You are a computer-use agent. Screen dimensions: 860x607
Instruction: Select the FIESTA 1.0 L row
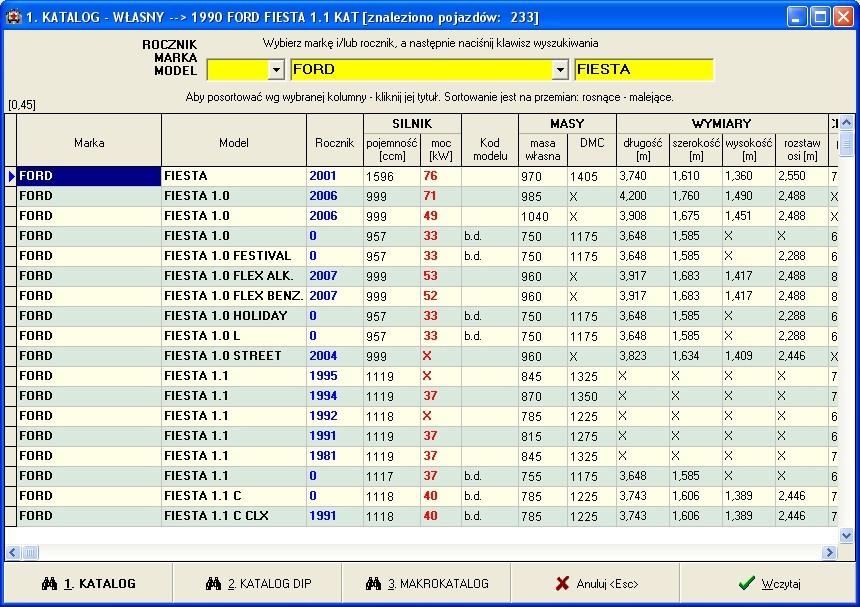421,336
